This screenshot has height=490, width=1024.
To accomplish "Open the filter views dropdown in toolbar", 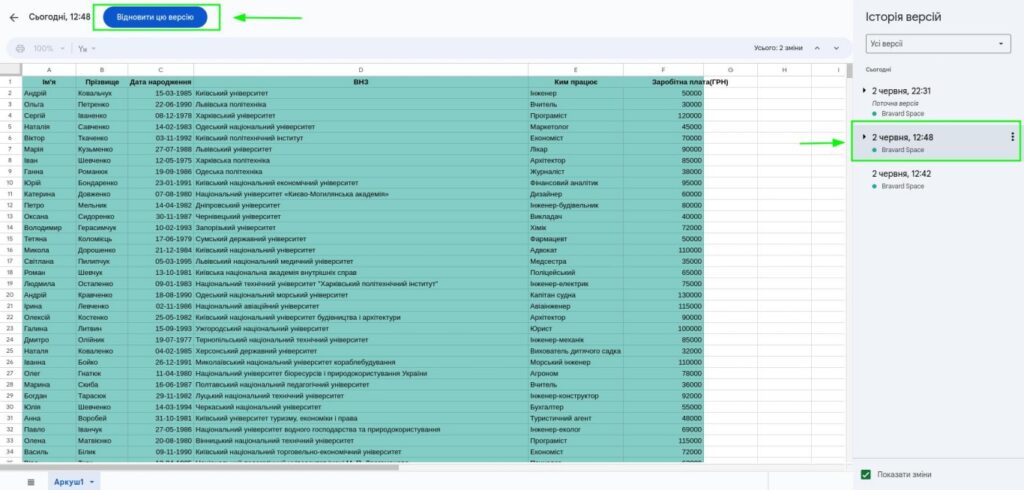I will [x=86, y=48].
